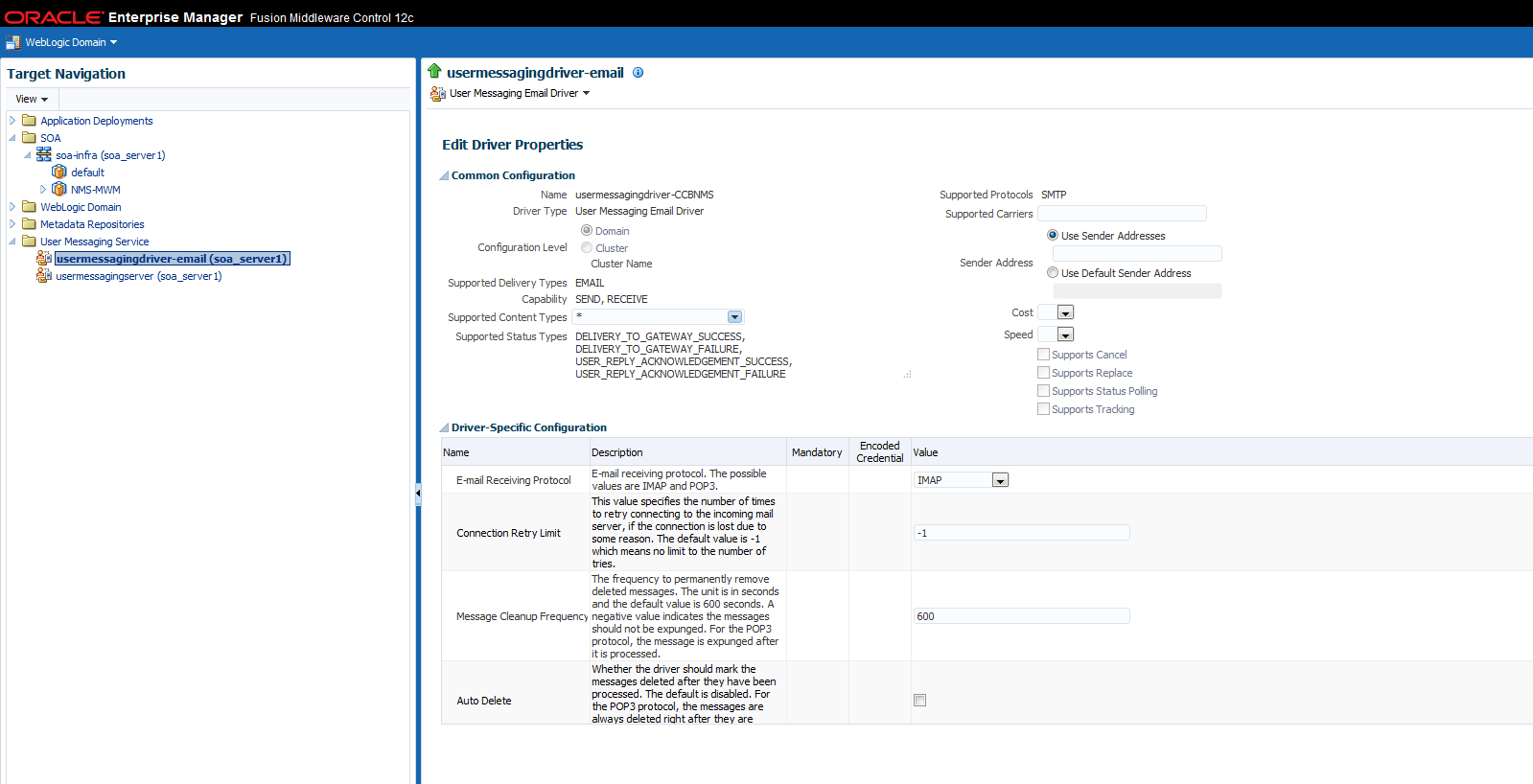Collapse the Driver-Specific Configuration section
This screenshot has height=784, width=1533.
tap(444, 427)
